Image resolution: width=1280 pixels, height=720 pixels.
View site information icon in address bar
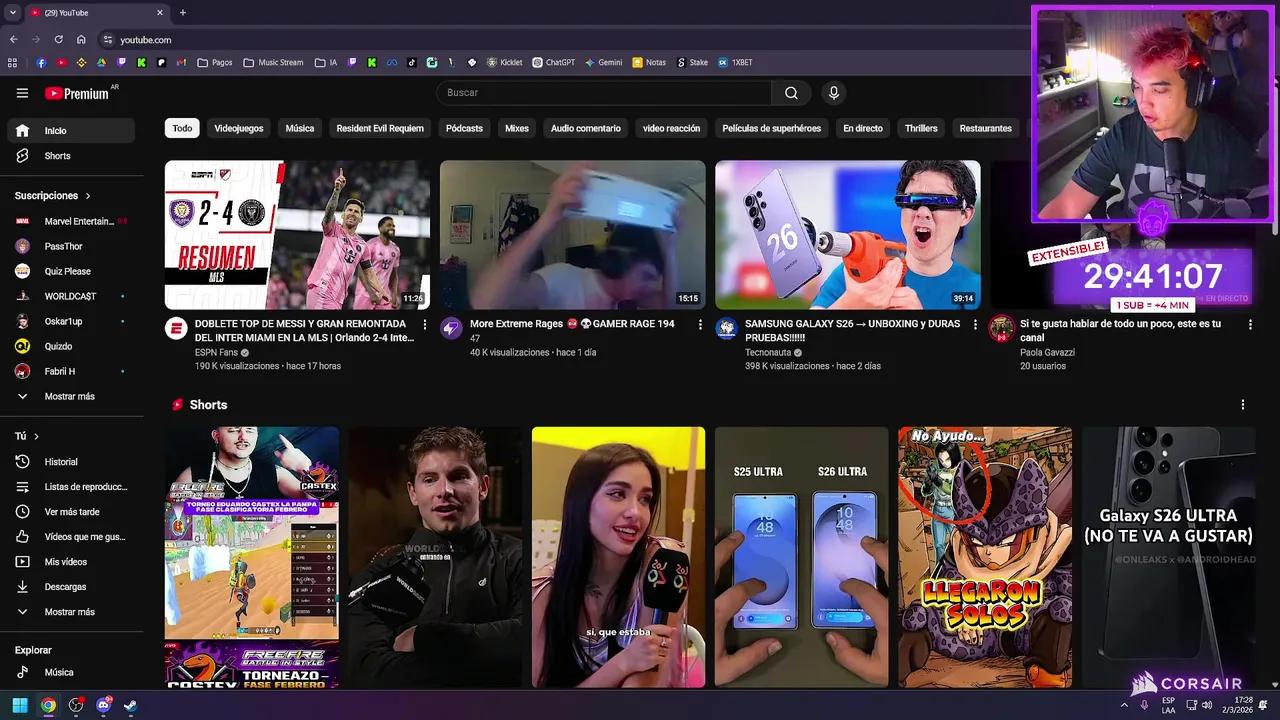point(107,40)
